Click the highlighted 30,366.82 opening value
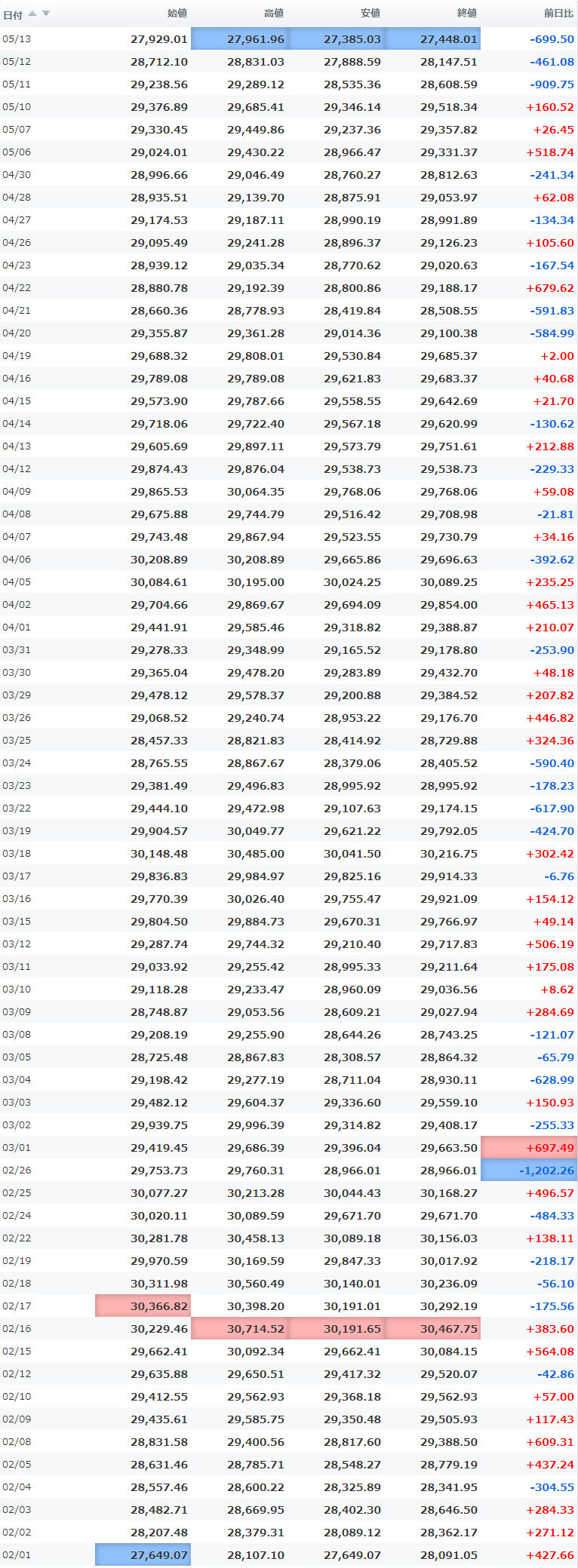 pyautogui.click(x=143, y=1306)
